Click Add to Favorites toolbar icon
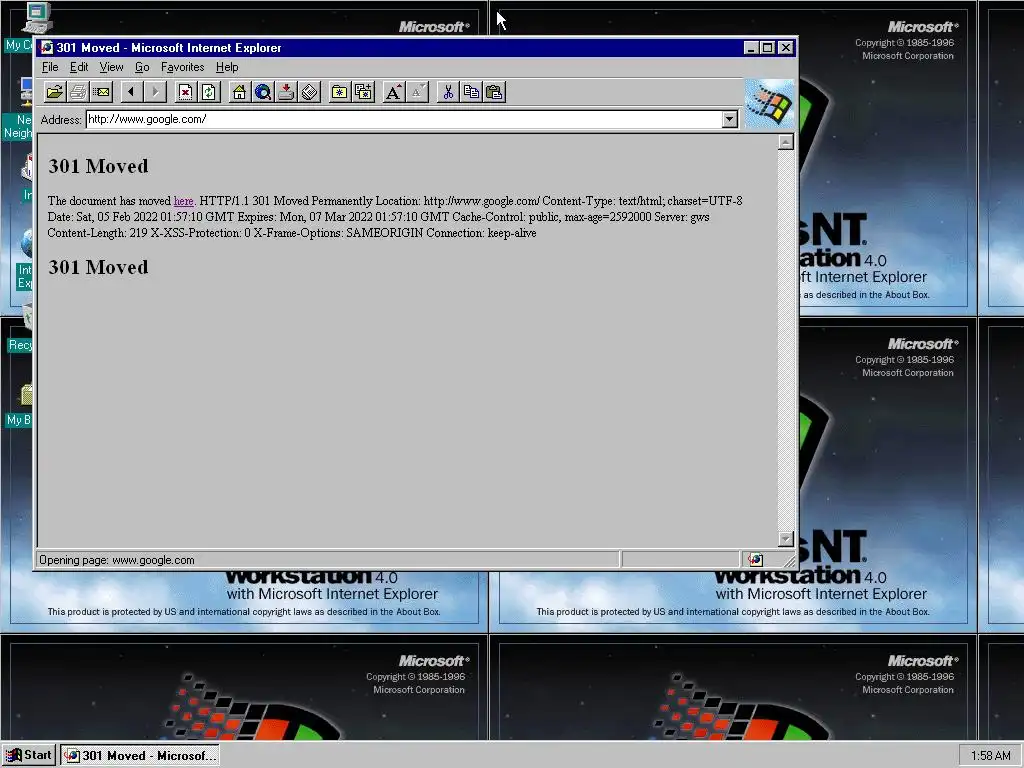The height and width of the screenshot is (768, 1024). (x=363, y=92)
